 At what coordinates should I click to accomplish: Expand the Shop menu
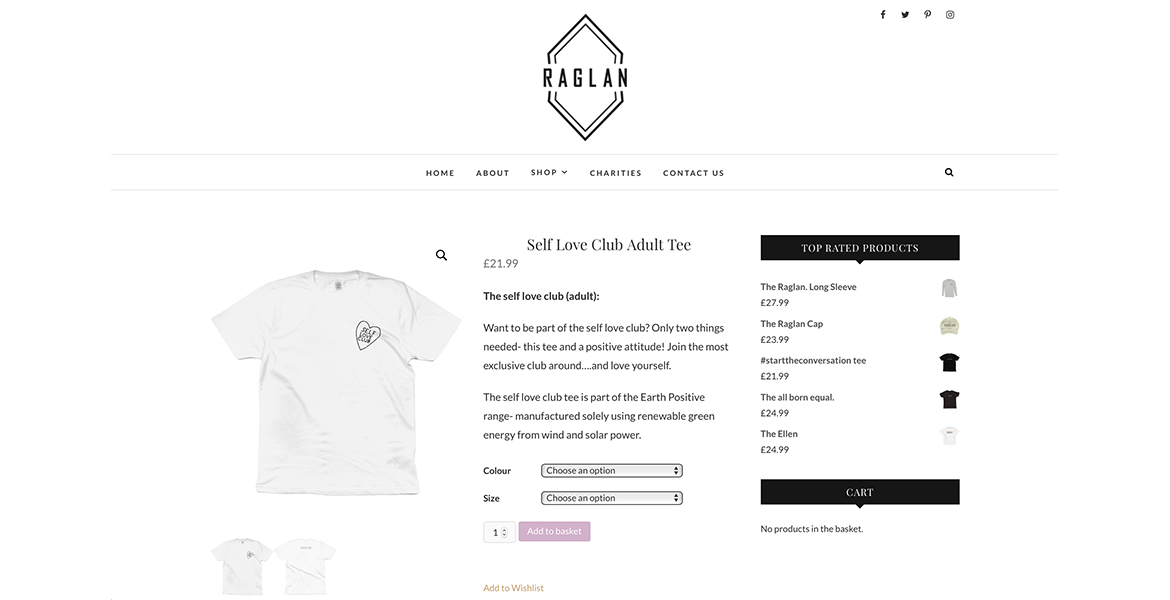(549, 172)
